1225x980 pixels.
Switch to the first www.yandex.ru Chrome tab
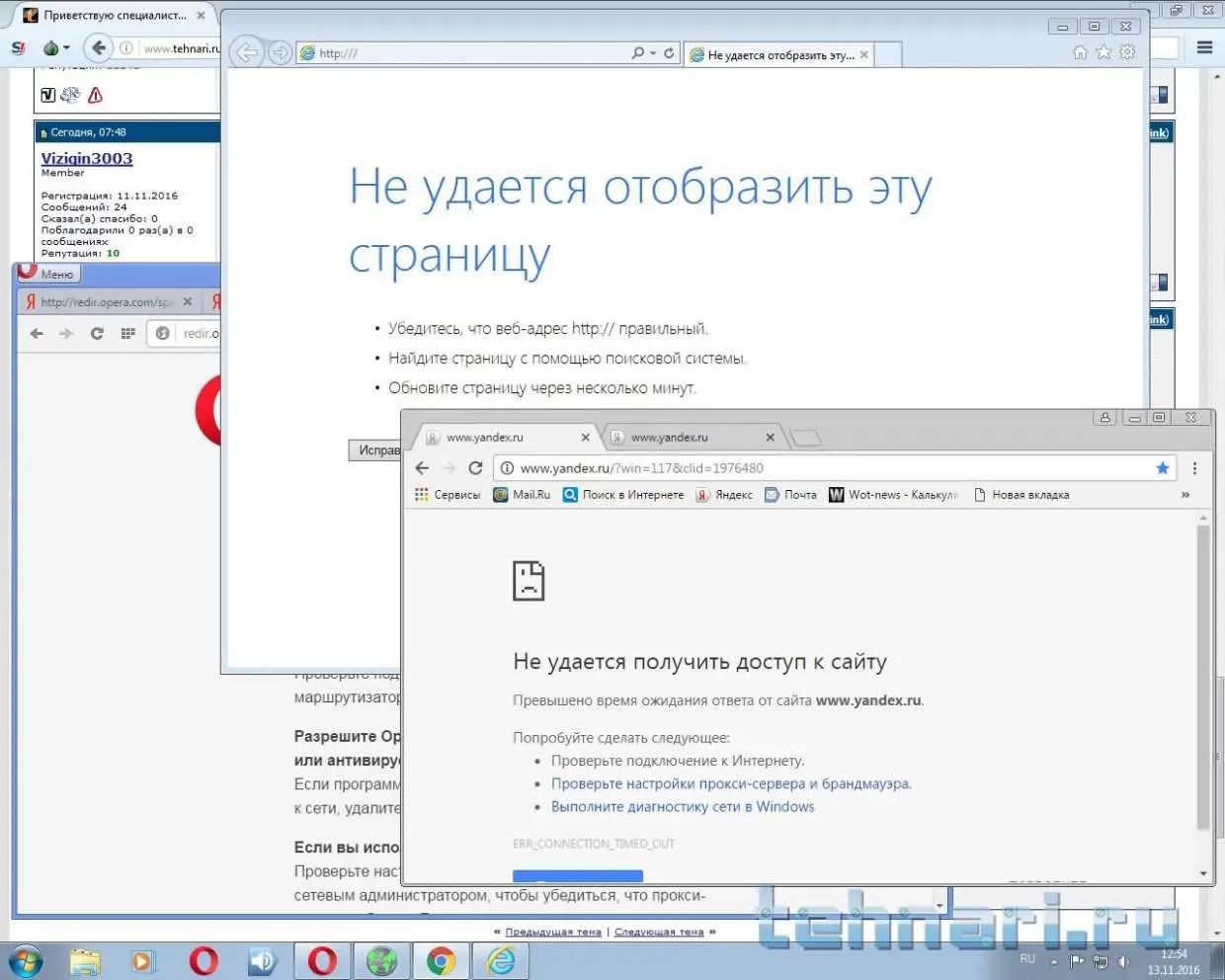point(504,438)
